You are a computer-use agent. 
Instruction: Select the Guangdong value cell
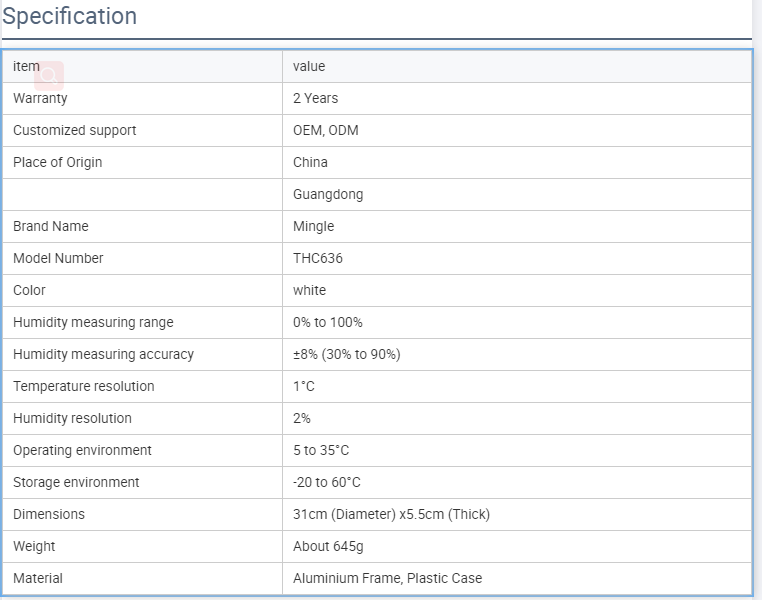click(517, 194)
